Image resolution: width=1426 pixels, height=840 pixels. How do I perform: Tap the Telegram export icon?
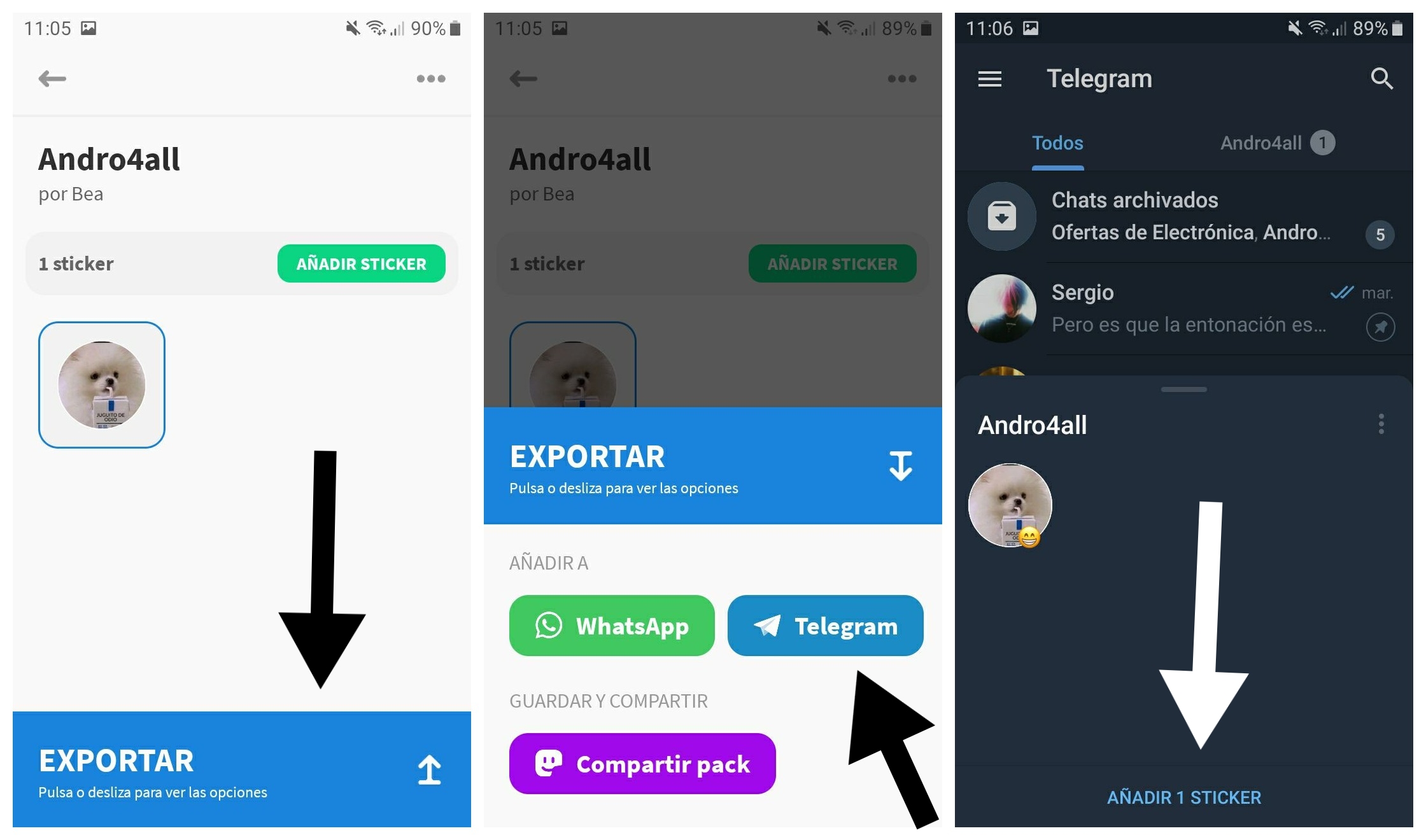point(830,626)
